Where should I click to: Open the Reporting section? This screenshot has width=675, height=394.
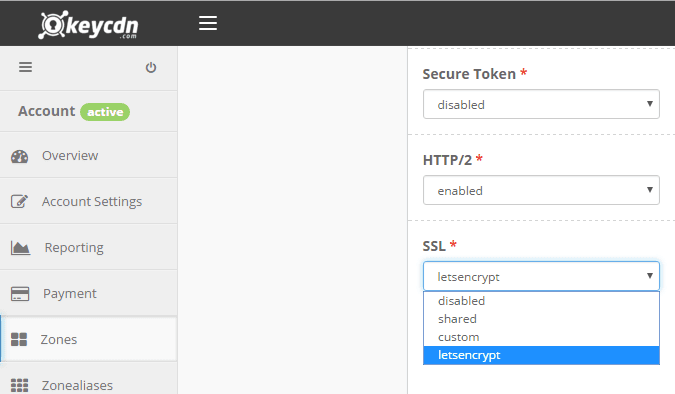pyautogui.click(x=89, y=247)
